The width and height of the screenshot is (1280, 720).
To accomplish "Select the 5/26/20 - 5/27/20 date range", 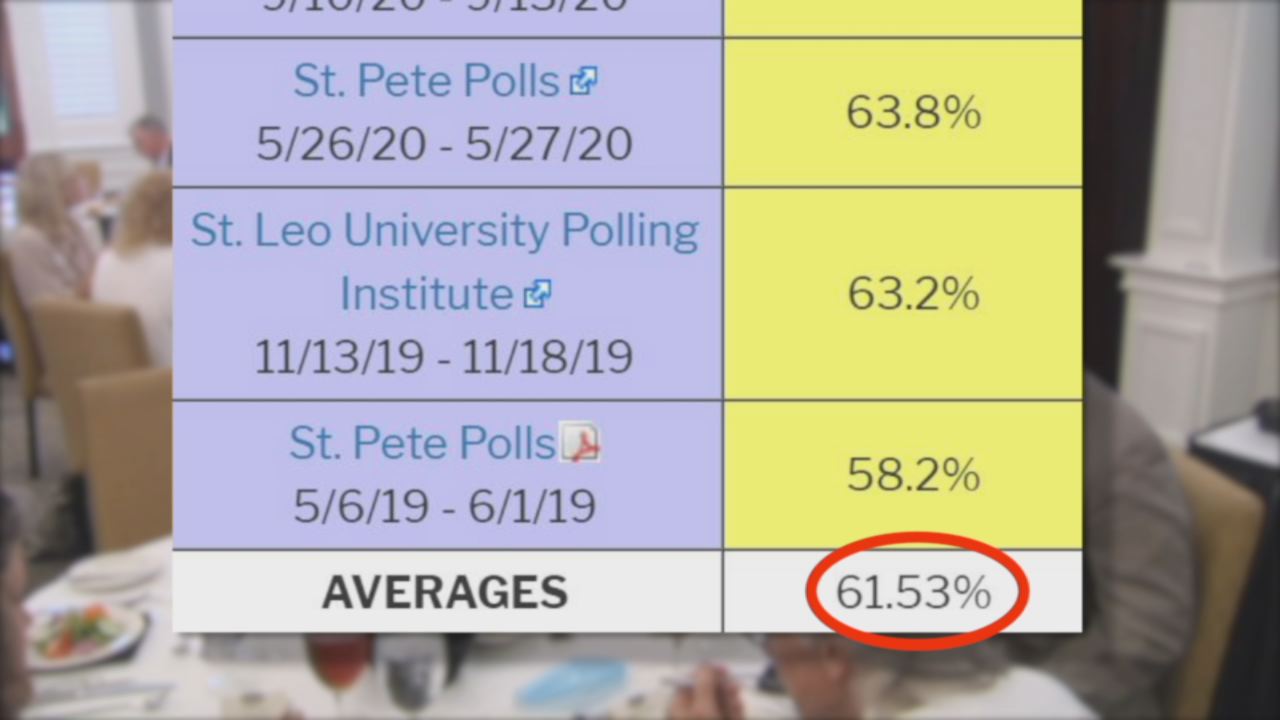I will click(445, 145).
